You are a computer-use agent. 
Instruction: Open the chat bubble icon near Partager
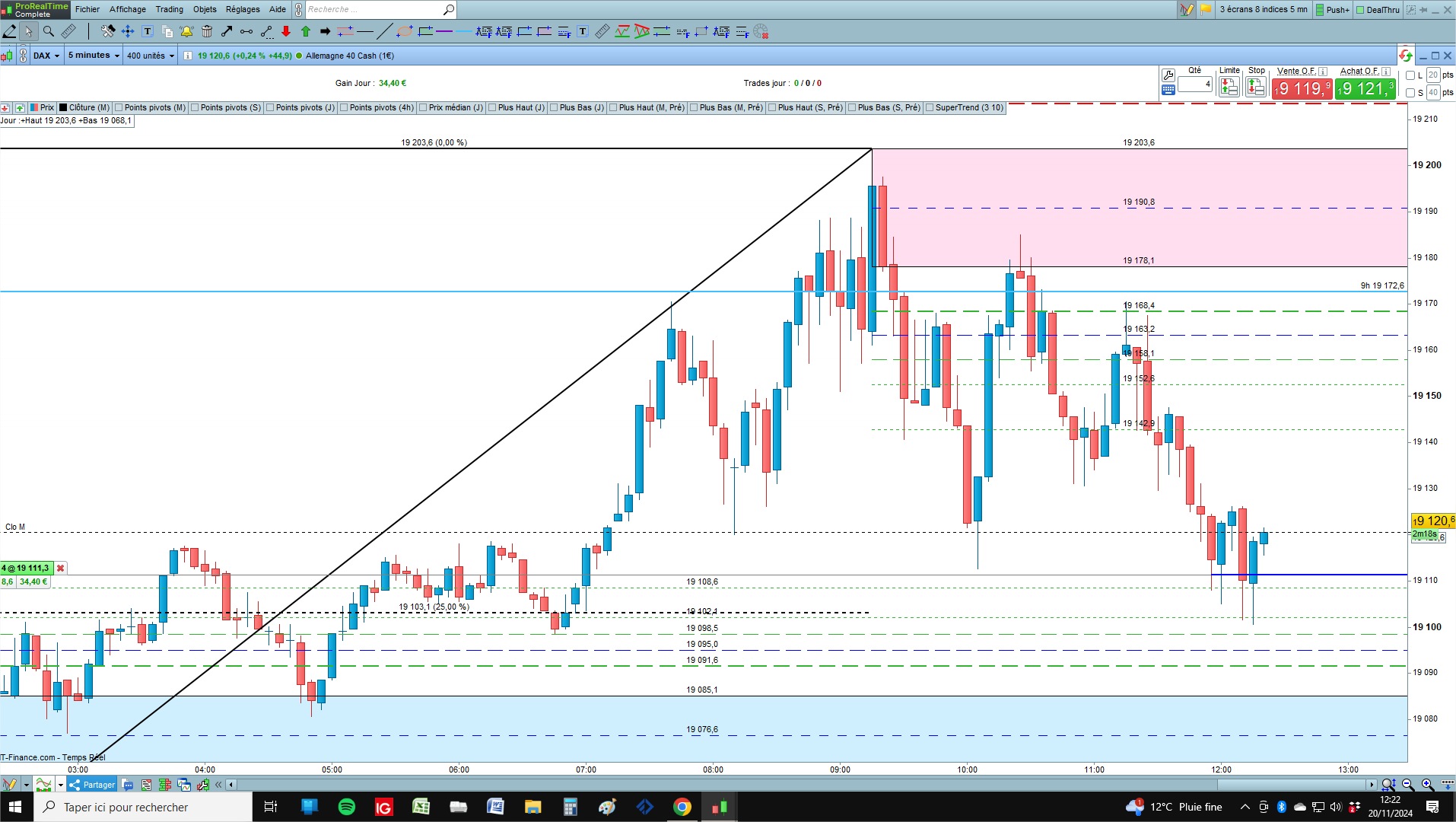pyautogui.click(x=128, y=785)
